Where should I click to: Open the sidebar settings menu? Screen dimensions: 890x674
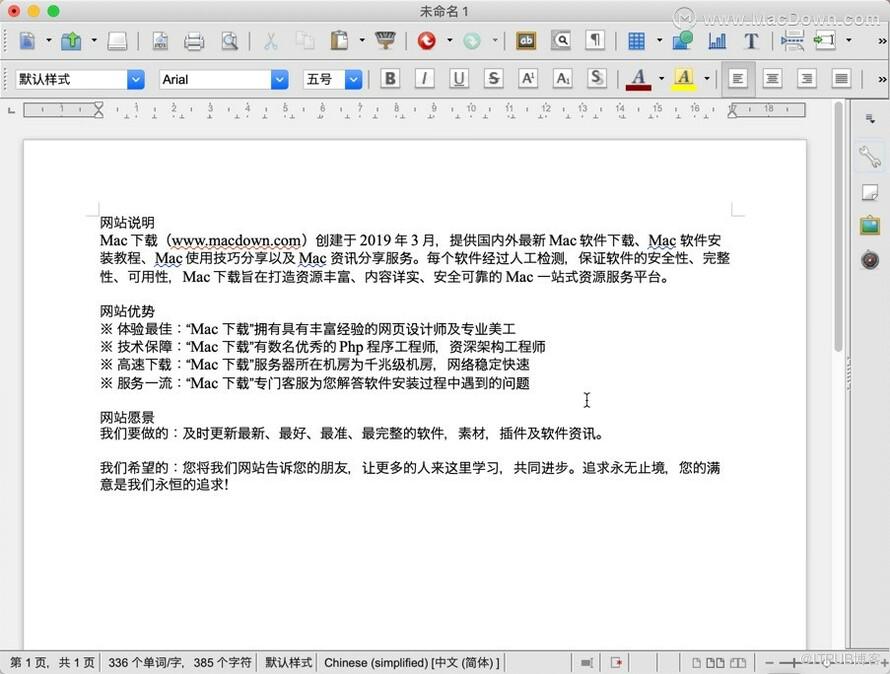click(870, 118)
